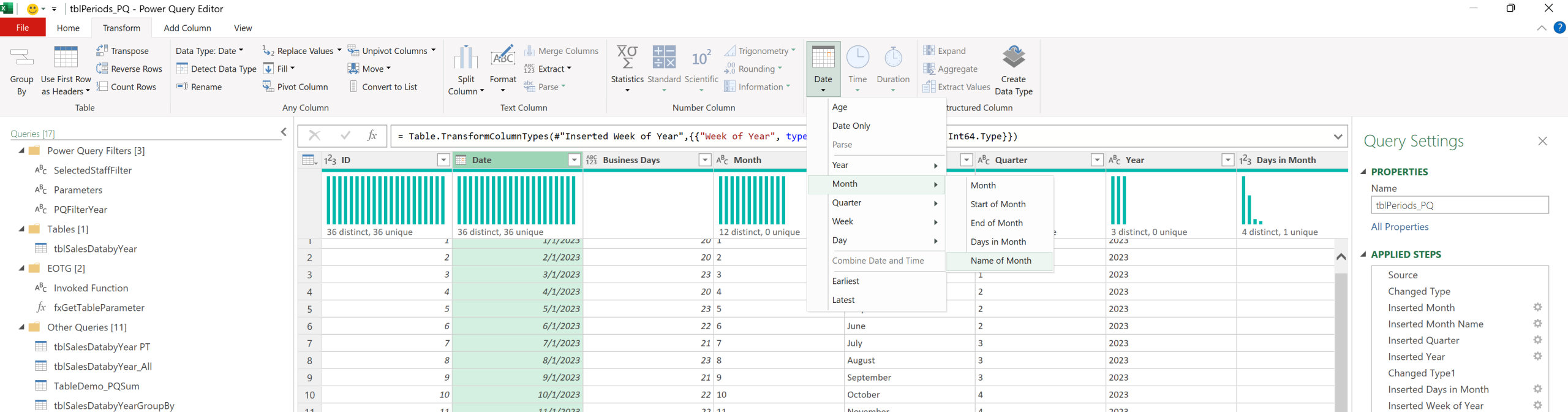This screenshot has width=1568, height=412.
Task: Click Aggregate in Structured Column group
Action: [950, 69]
